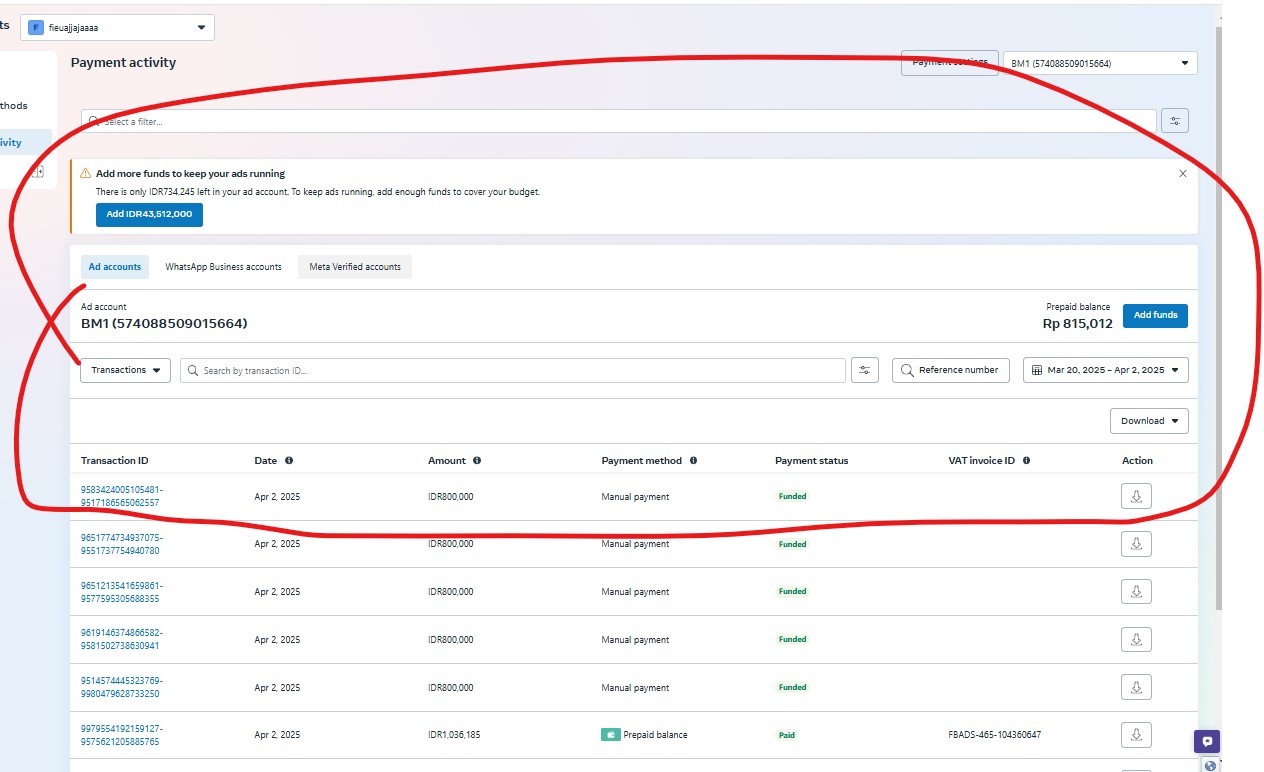Open the chat support icon at bottom right

coord(1207,741)
